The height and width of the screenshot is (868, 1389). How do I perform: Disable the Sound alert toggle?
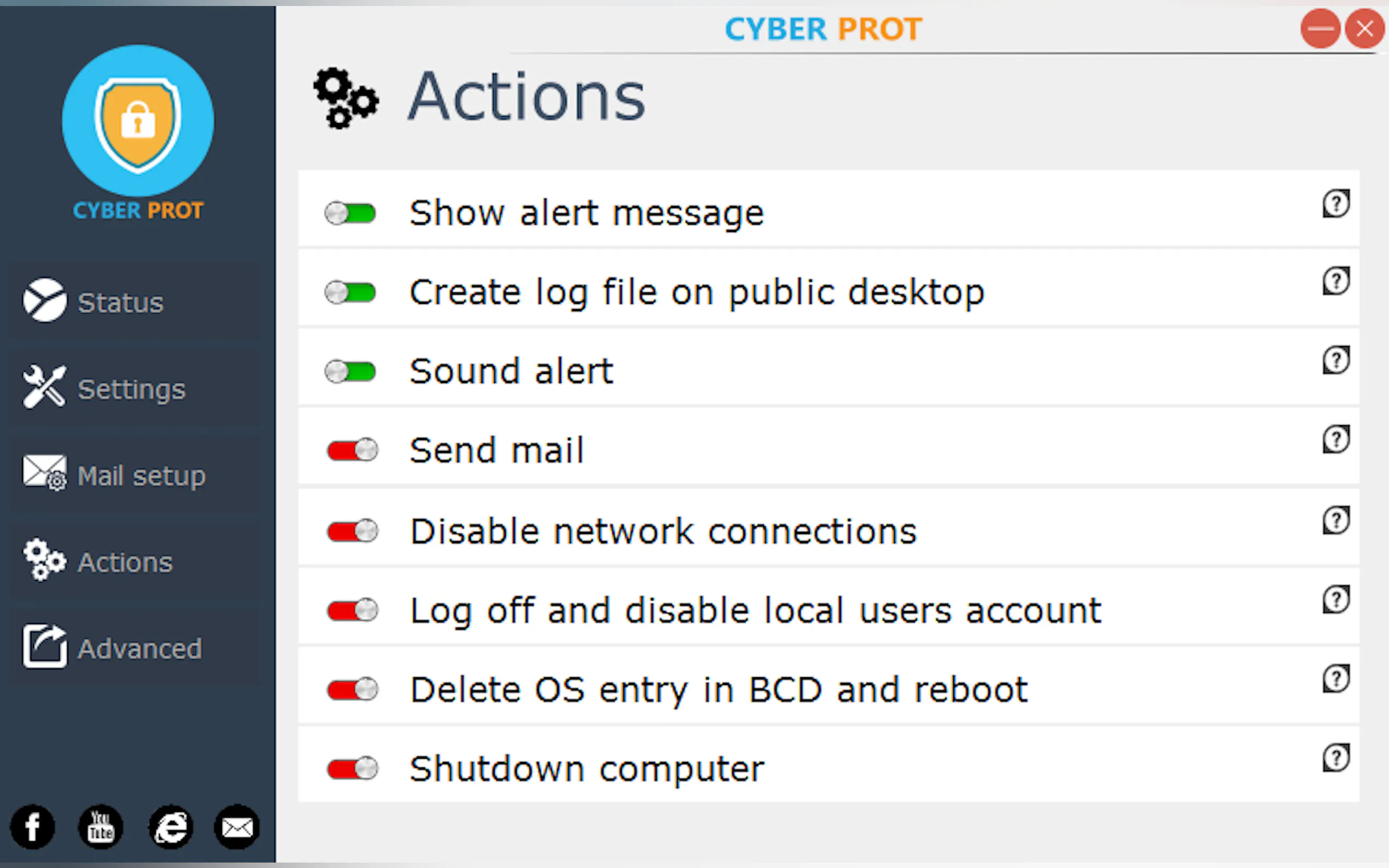pyautogui.click(x=351, y=372)
